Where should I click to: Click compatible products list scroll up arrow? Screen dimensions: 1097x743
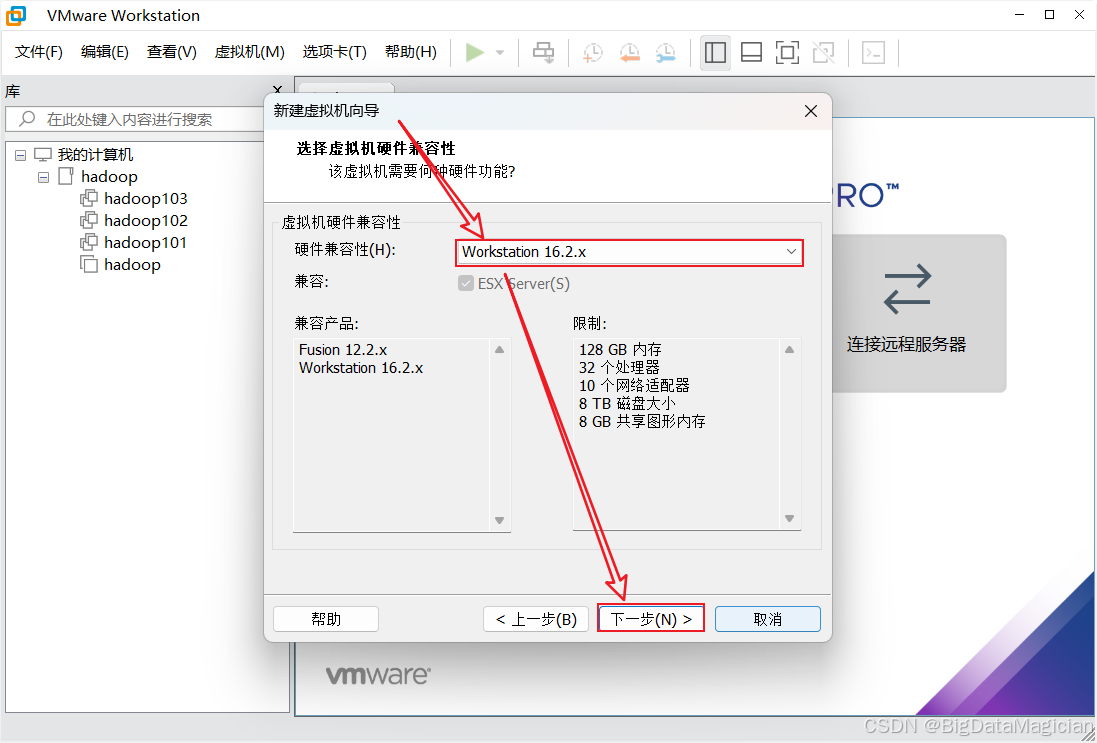click(x=500, y=350)
